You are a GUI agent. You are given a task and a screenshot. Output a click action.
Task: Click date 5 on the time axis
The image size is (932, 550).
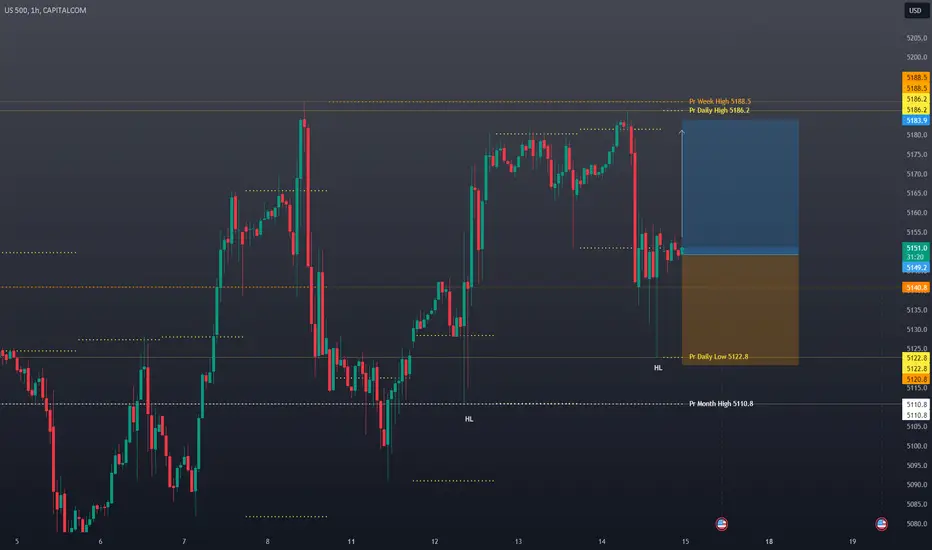[x=17, y=542]
